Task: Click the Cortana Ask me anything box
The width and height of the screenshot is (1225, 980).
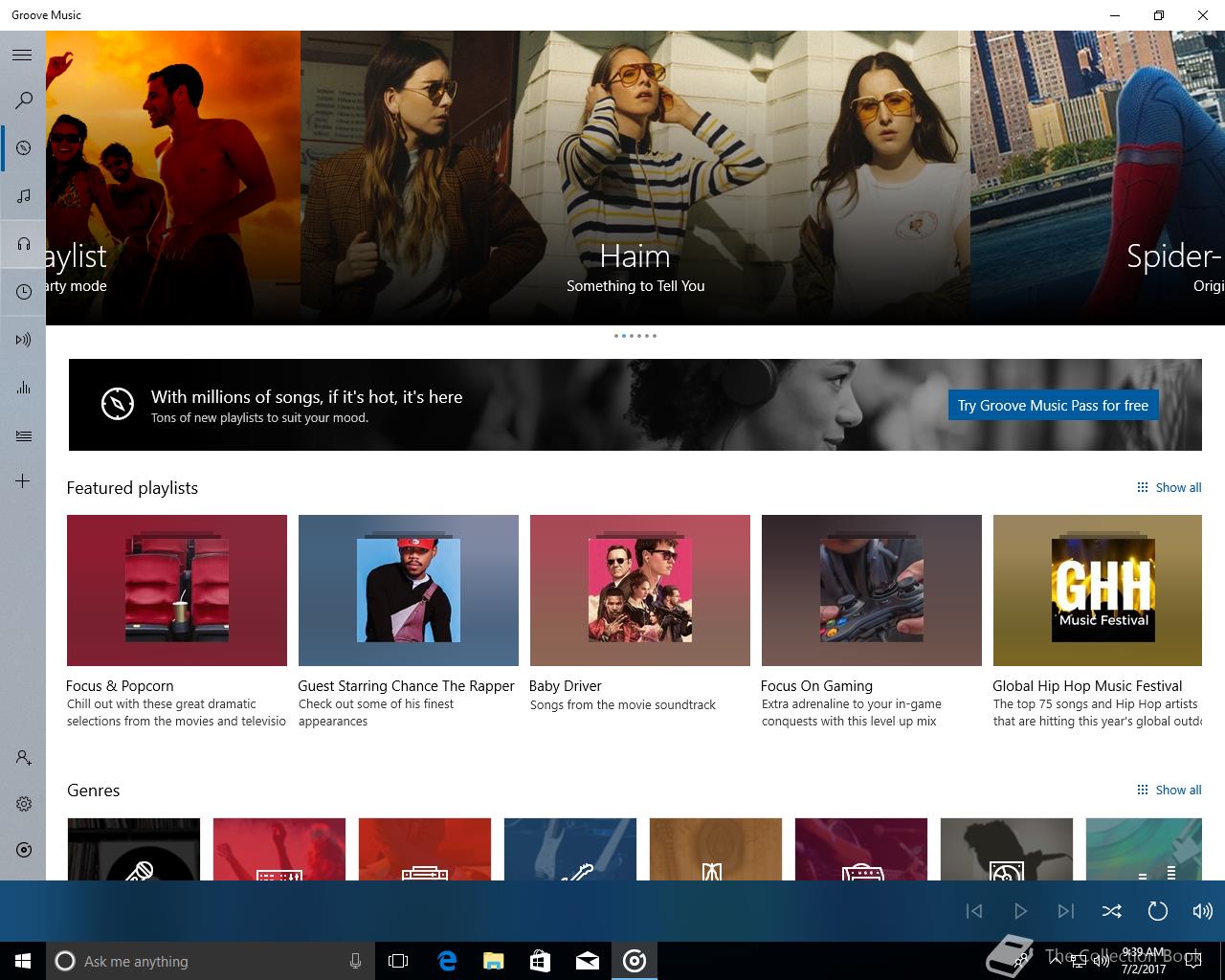Action: click(x=211, y=961)
